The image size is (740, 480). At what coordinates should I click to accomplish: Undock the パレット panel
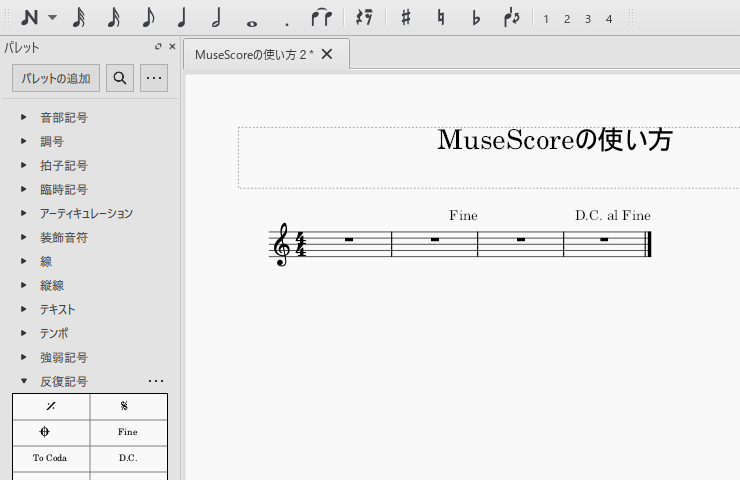pyautogui.click(x=158, y=46)
